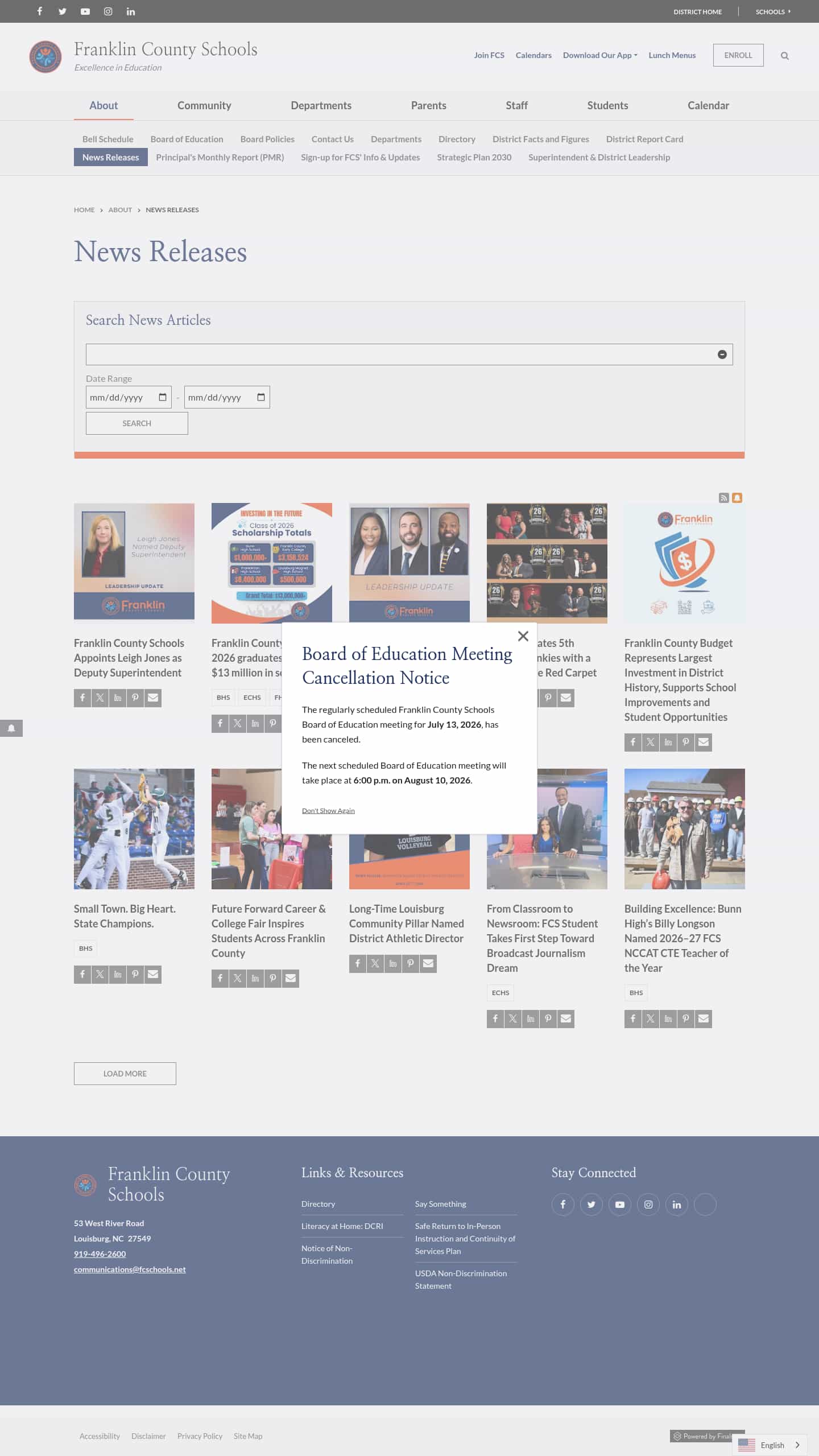The height and width of the screenshot is (1456, 819).
Task: Click the SEARCH button
Action: [136, 423]
